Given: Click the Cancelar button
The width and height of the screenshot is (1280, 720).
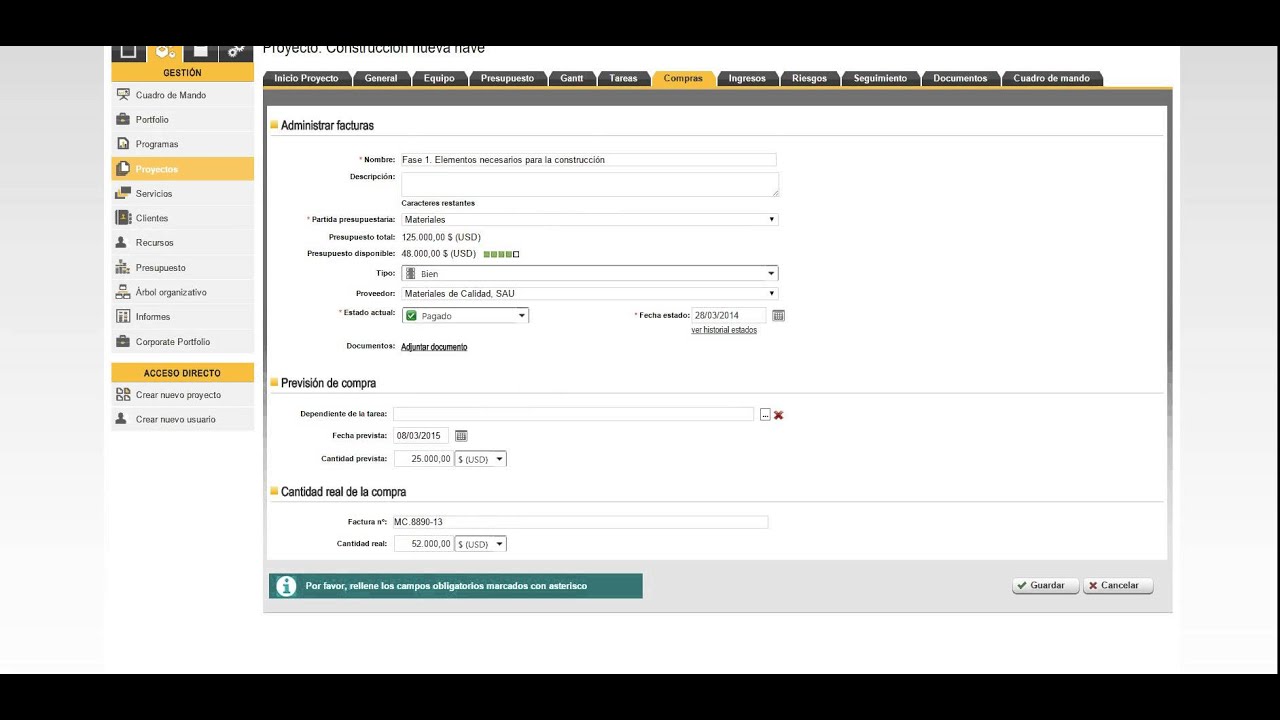Looking at the screenshot, I should coord(1118,586).
